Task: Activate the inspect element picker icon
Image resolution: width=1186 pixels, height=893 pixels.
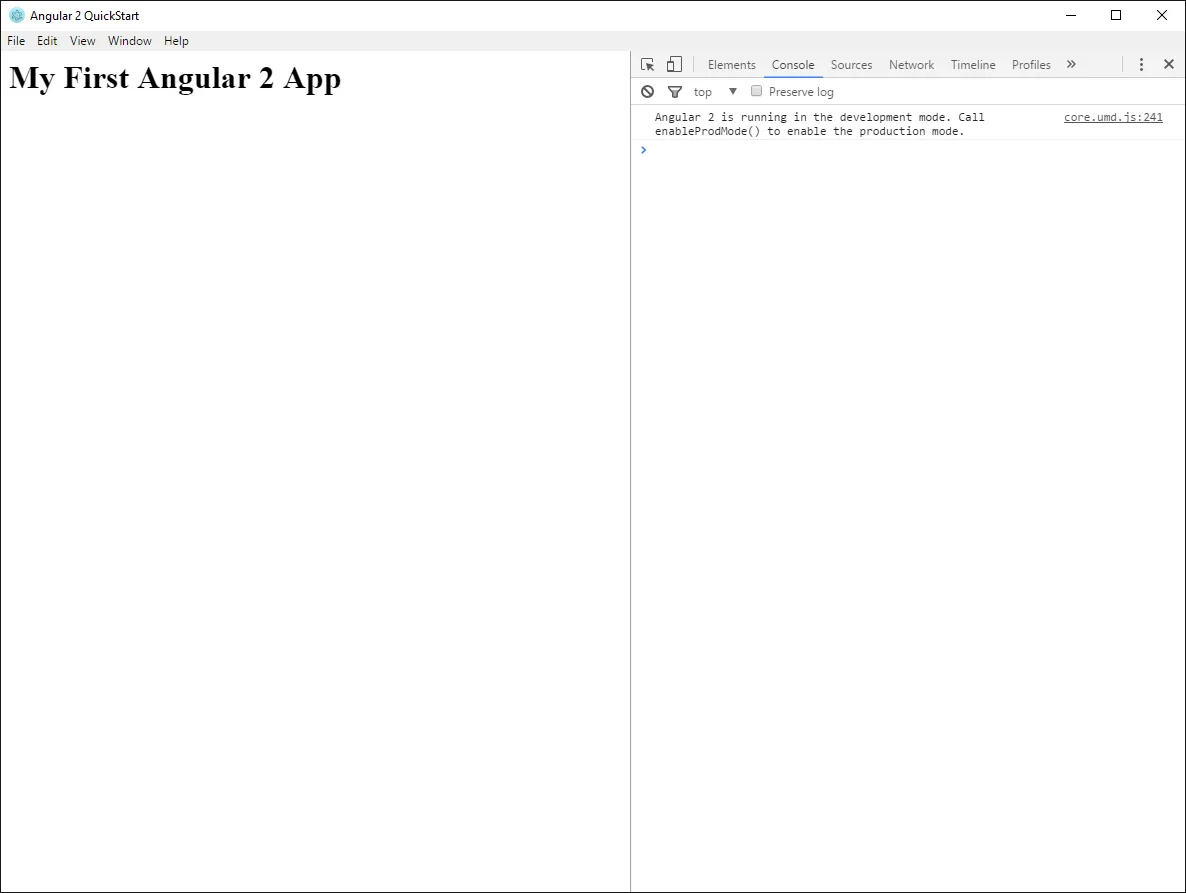Action: (x=647, y=65)
